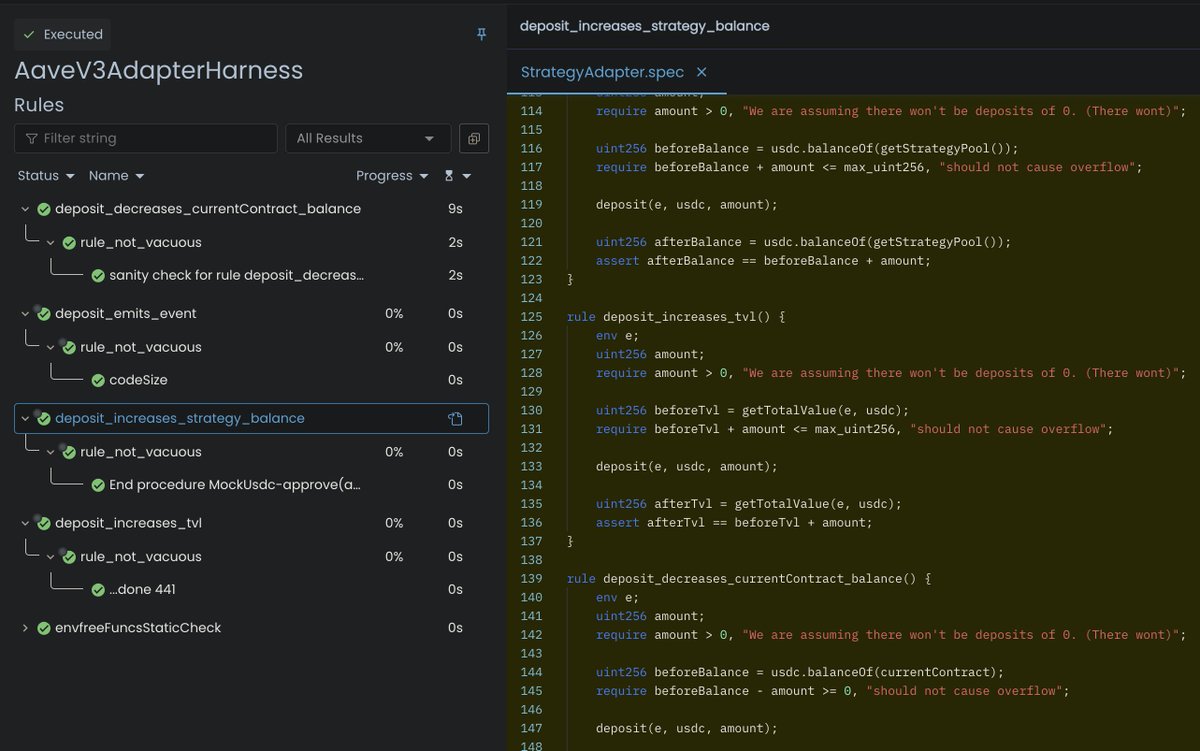The width and height of the screenshot is (1200, 751).
Task: Click line 122 assert afterBalance statement
Action: 763,260
